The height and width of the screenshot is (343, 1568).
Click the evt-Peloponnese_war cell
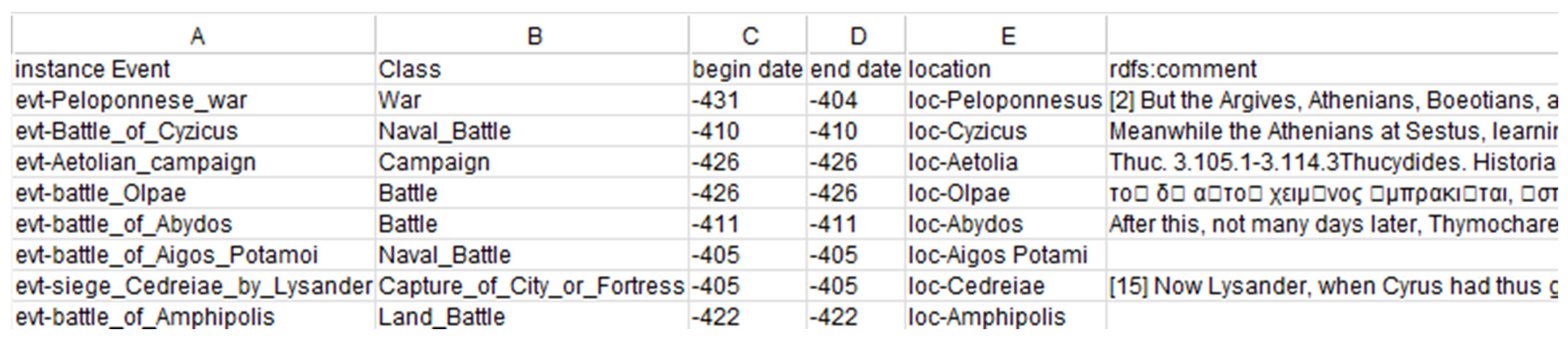(x=194, y=100)
